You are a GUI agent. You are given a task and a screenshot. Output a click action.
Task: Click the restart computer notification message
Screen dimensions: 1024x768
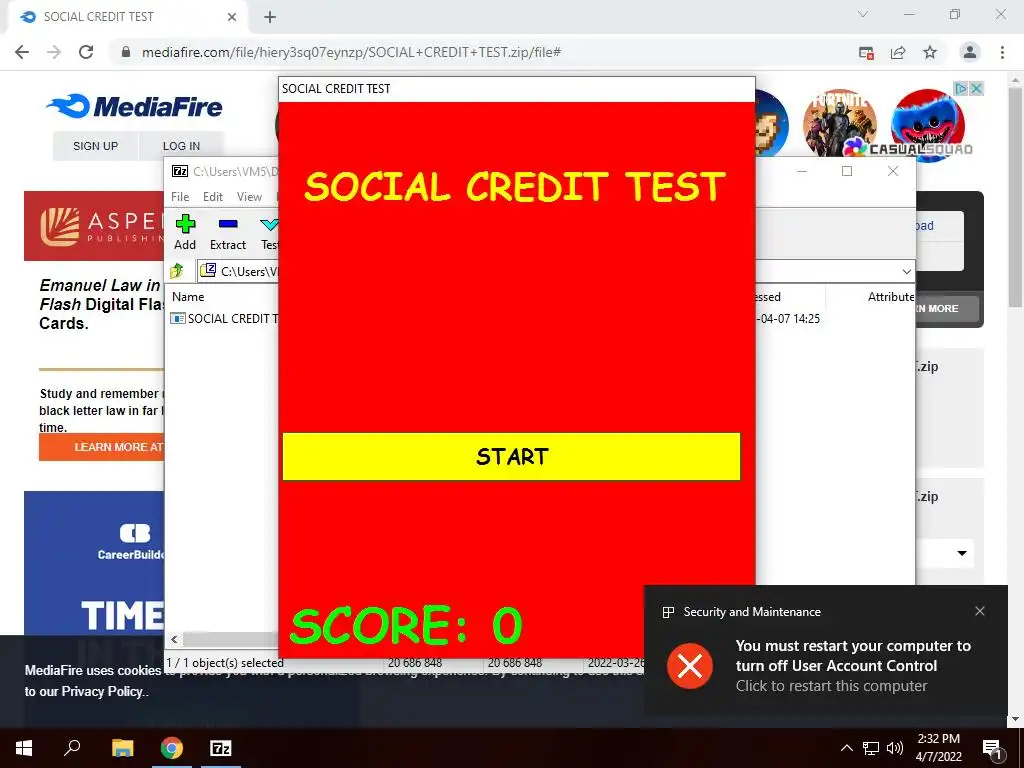[853, 665]
